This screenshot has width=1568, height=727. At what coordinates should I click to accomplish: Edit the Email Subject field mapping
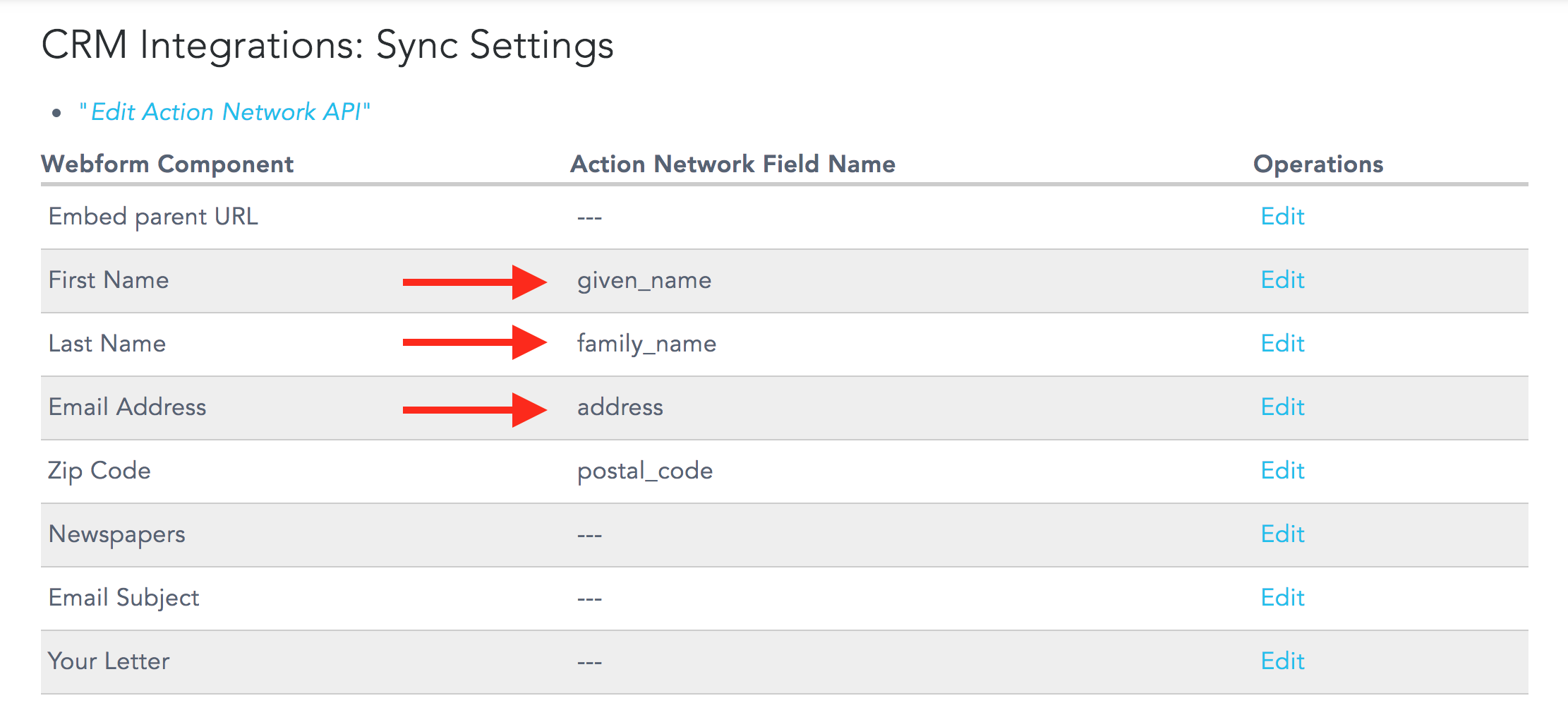point(1282,597)
